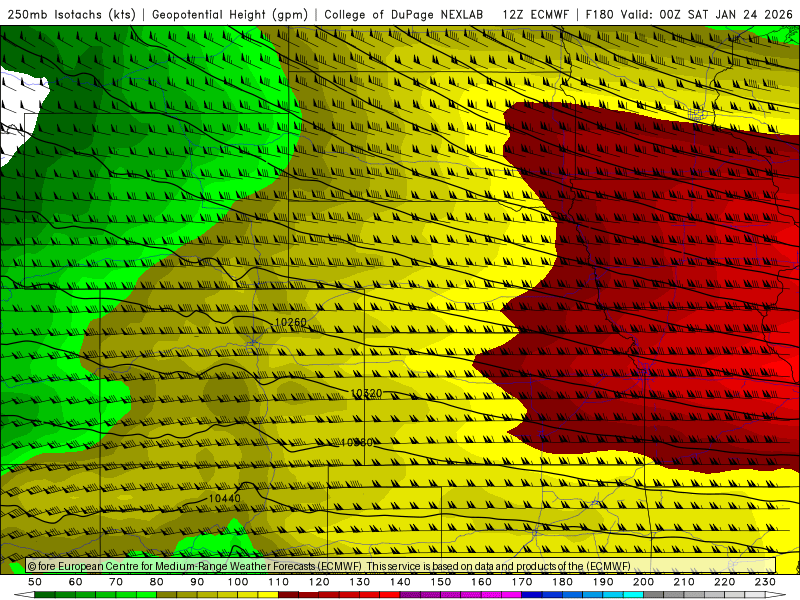Click the "250mb Isotachs (kts)" title text
The image size is (800, 600).
[71, 14]
